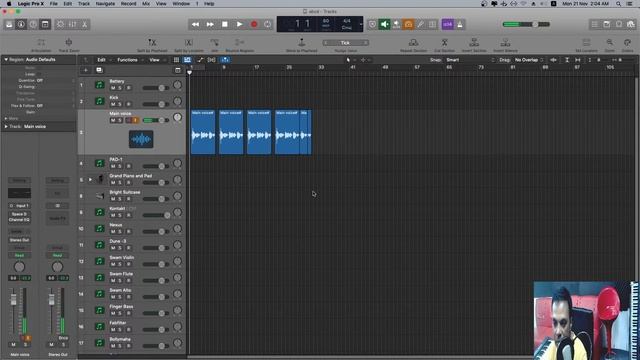
Task: Collapse the Region Audio Defaults disclosure triangle
Action: click(x=6, y=60)
